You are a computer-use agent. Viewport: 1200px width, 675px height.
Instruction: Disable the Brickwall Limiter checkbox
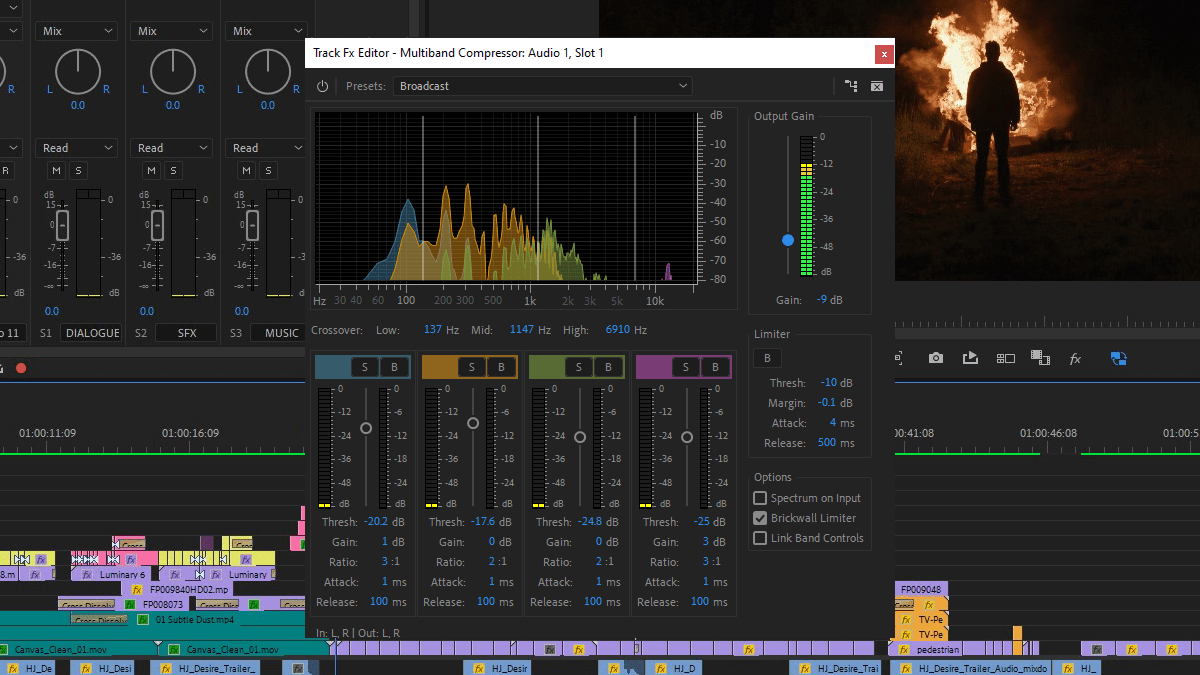760,518
